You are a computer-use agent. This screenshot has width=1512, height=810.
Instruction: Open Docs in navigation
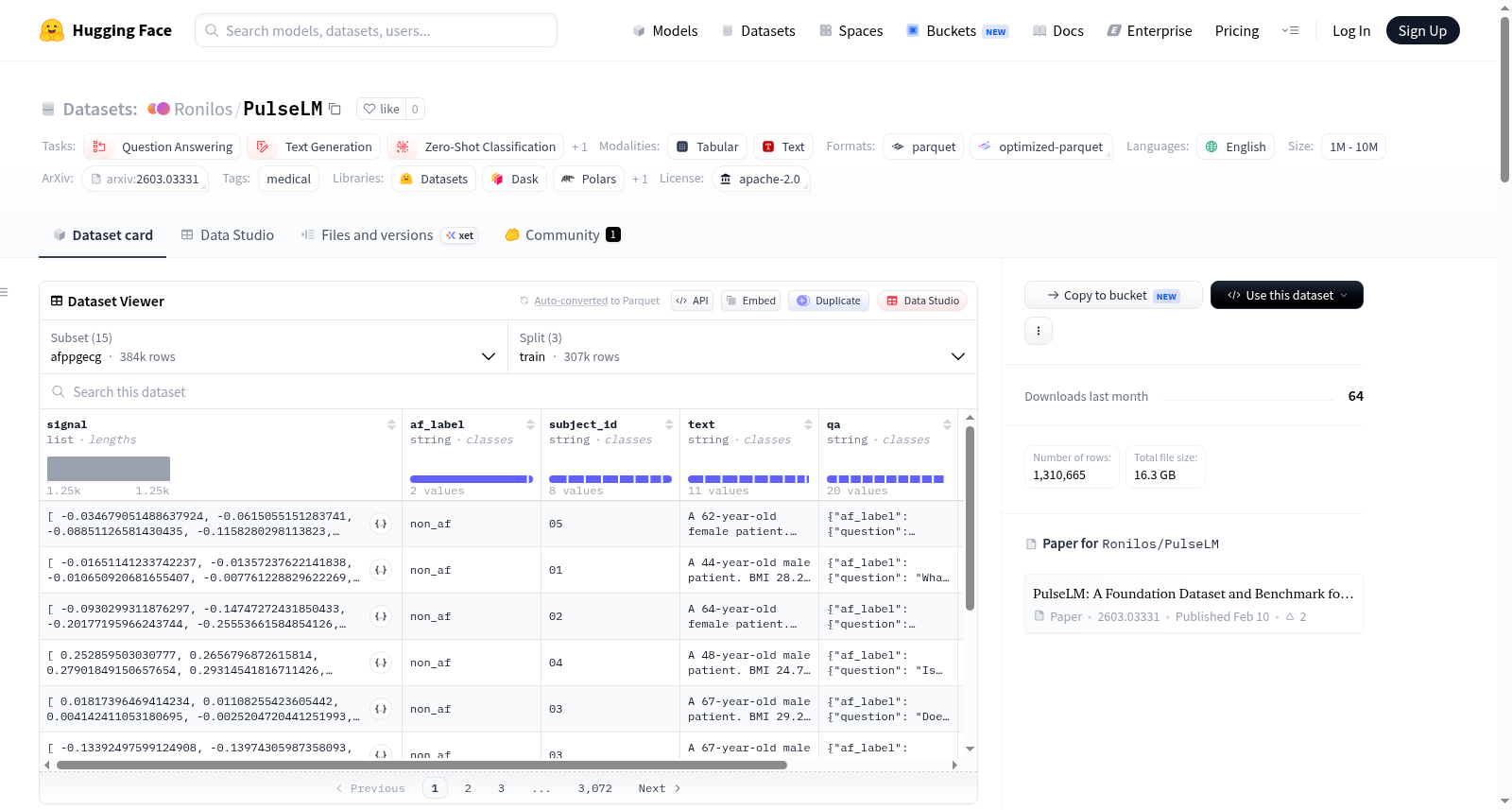click(x=1058, y=30)
